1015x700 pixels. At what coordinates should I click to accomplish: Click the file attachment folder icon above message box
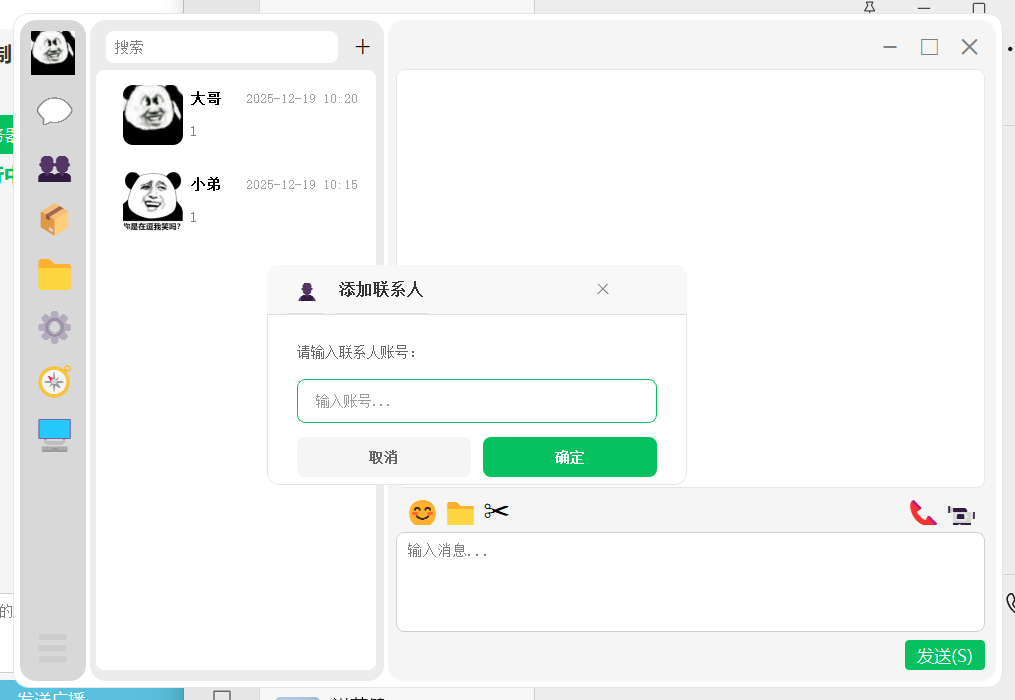(x=460, y=512)
